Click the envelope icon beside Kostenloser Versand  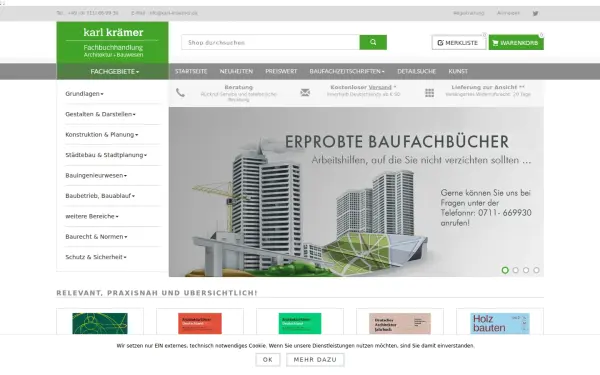coord(305,93)
